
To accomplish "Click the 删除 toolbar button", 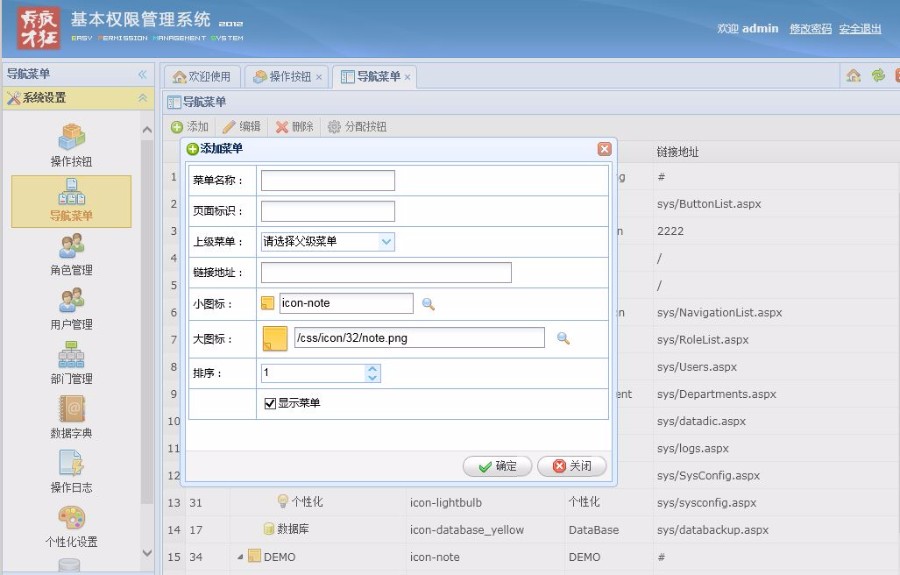I will click(294, 127).
